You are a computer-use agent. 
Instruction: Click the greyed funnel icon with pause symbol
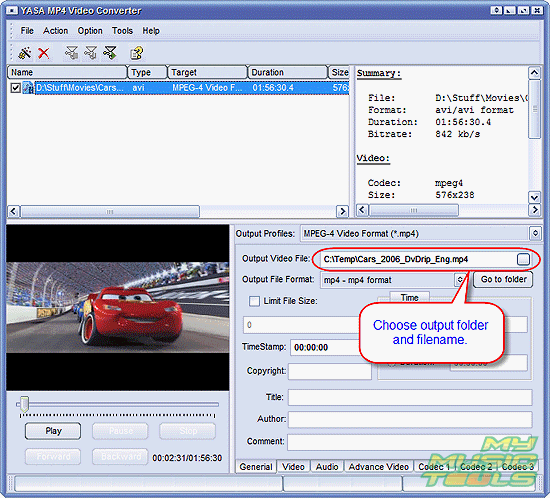click(91, 53)
